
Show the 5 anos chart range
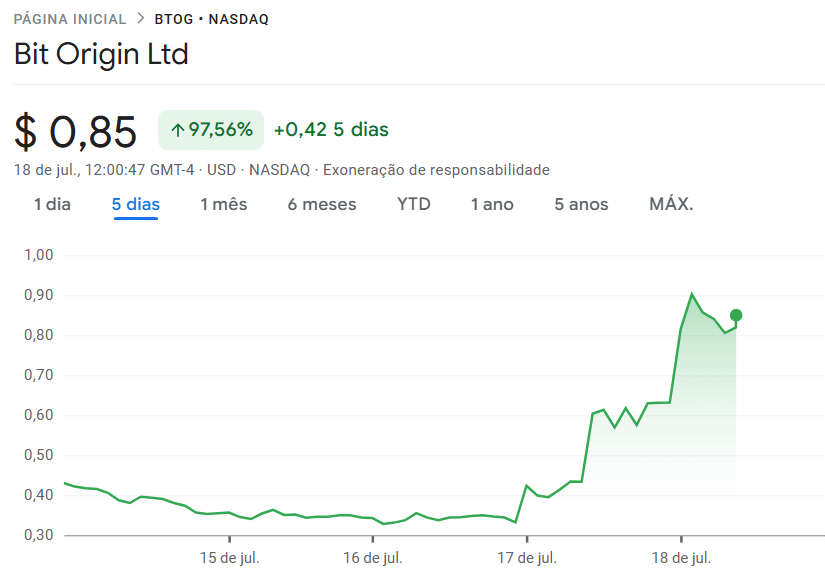(581, 204)
